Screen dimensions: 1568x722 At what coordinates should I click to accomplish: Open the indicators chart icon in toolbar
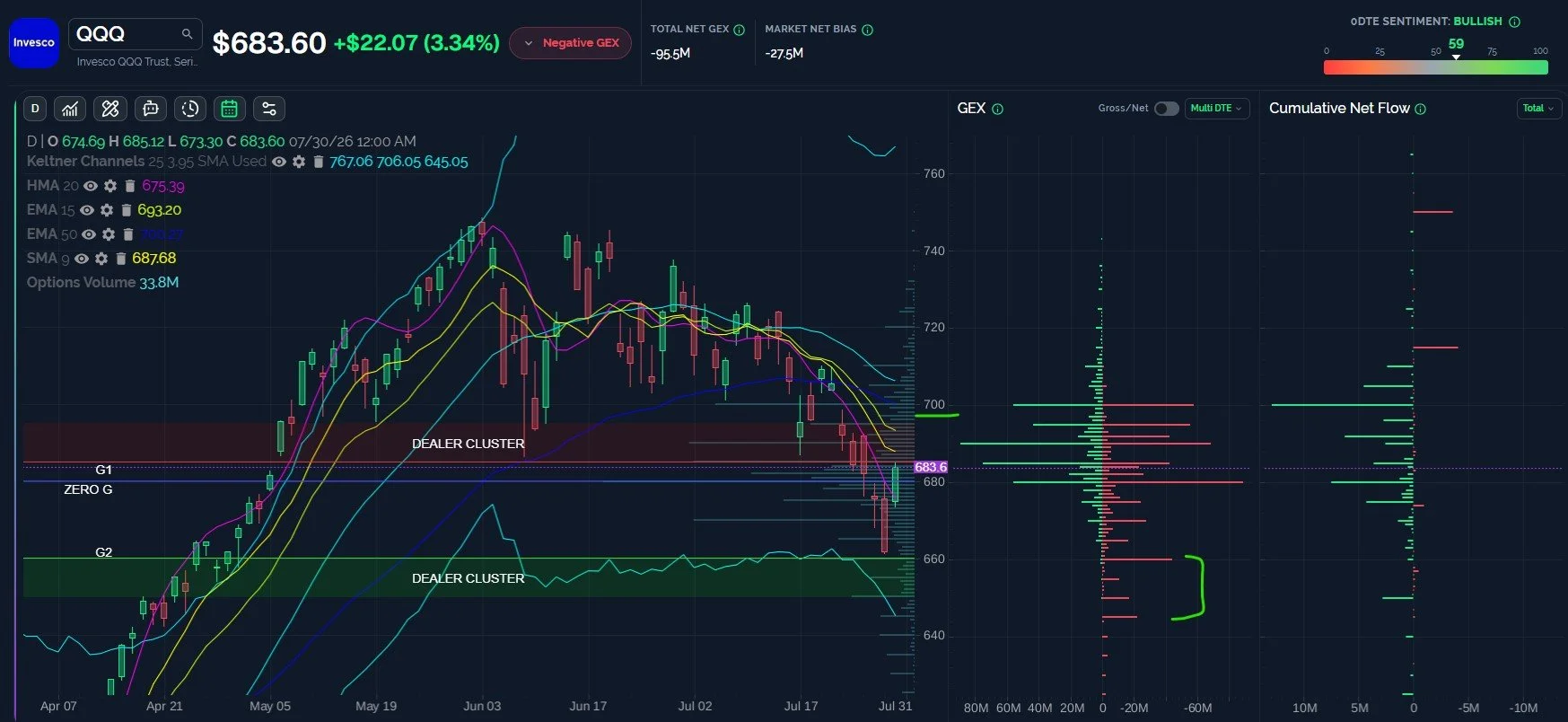(70, 109)
